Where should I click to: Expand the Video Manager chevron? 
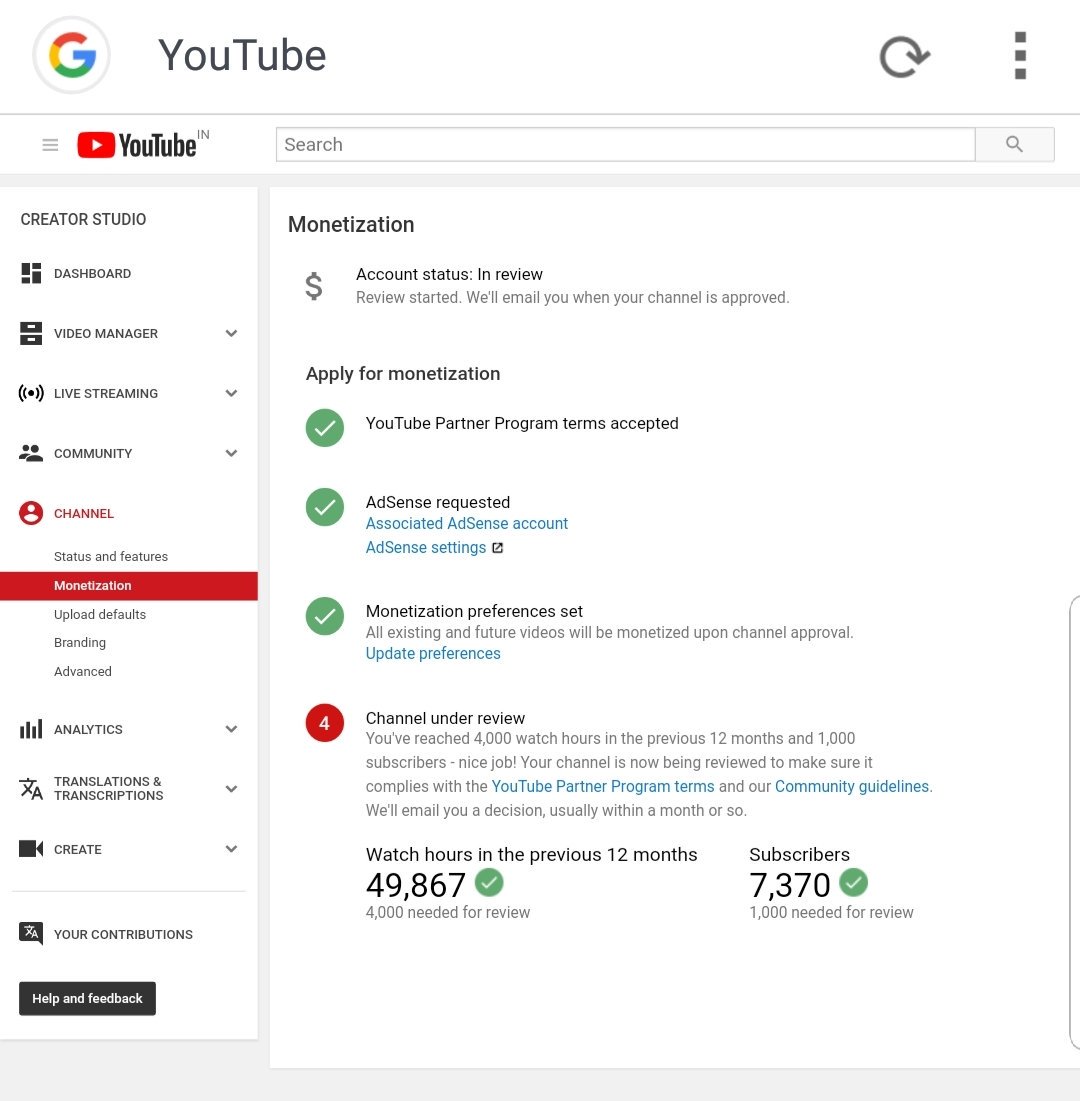click(231, 334)
